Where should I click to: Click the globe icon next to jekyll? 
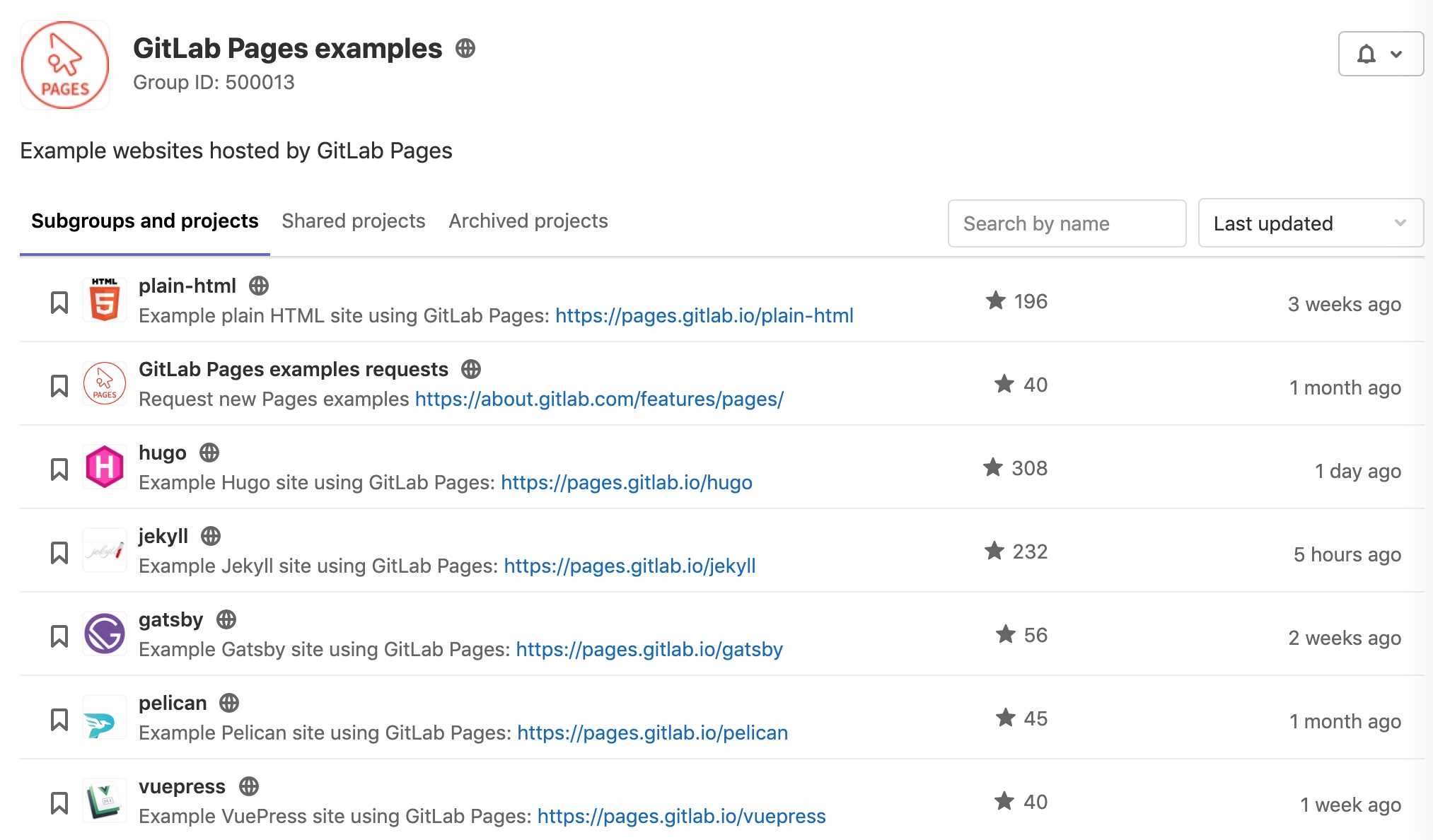[211, 535]
